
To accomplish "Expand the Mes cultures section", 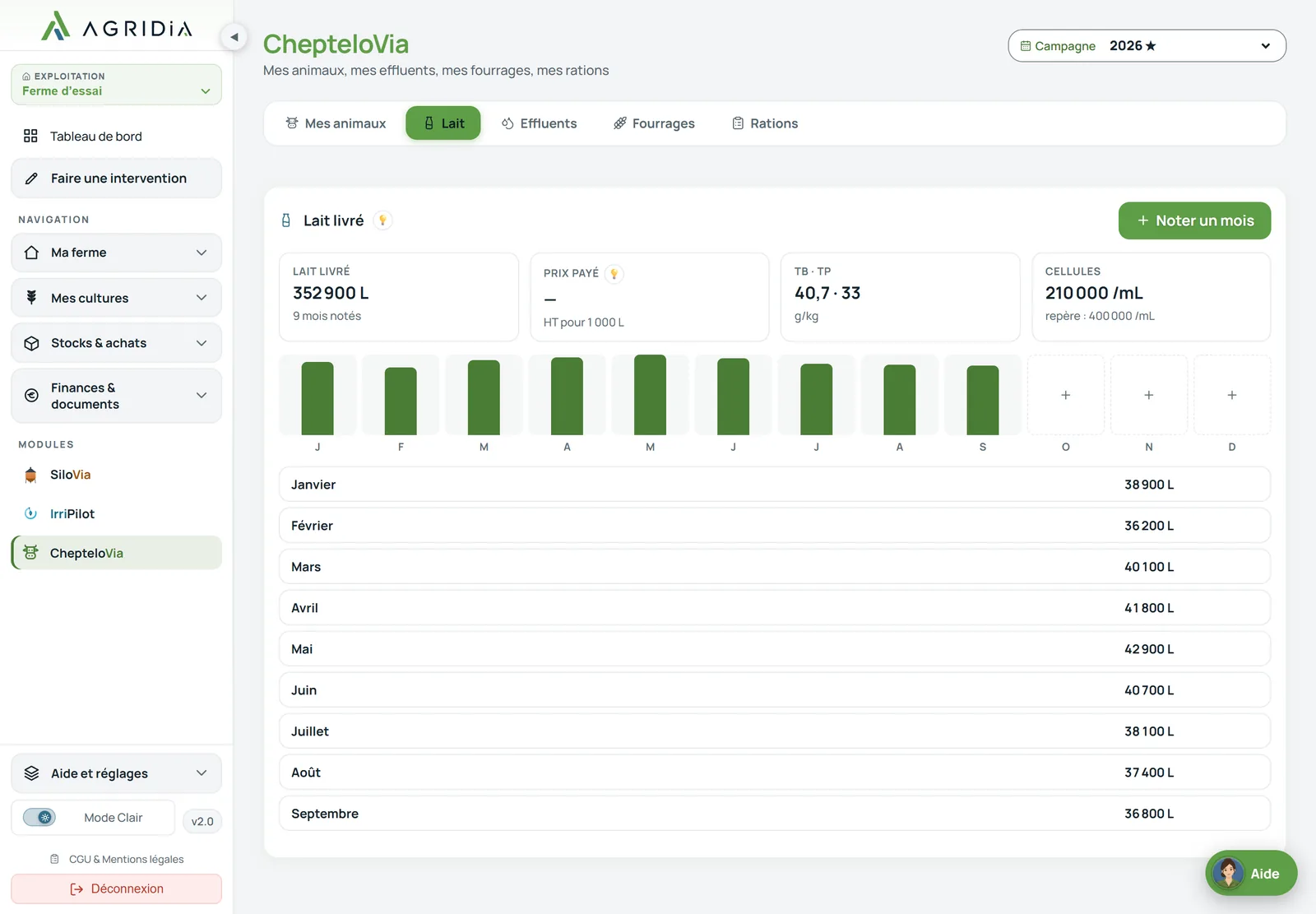I will point(116,298).
